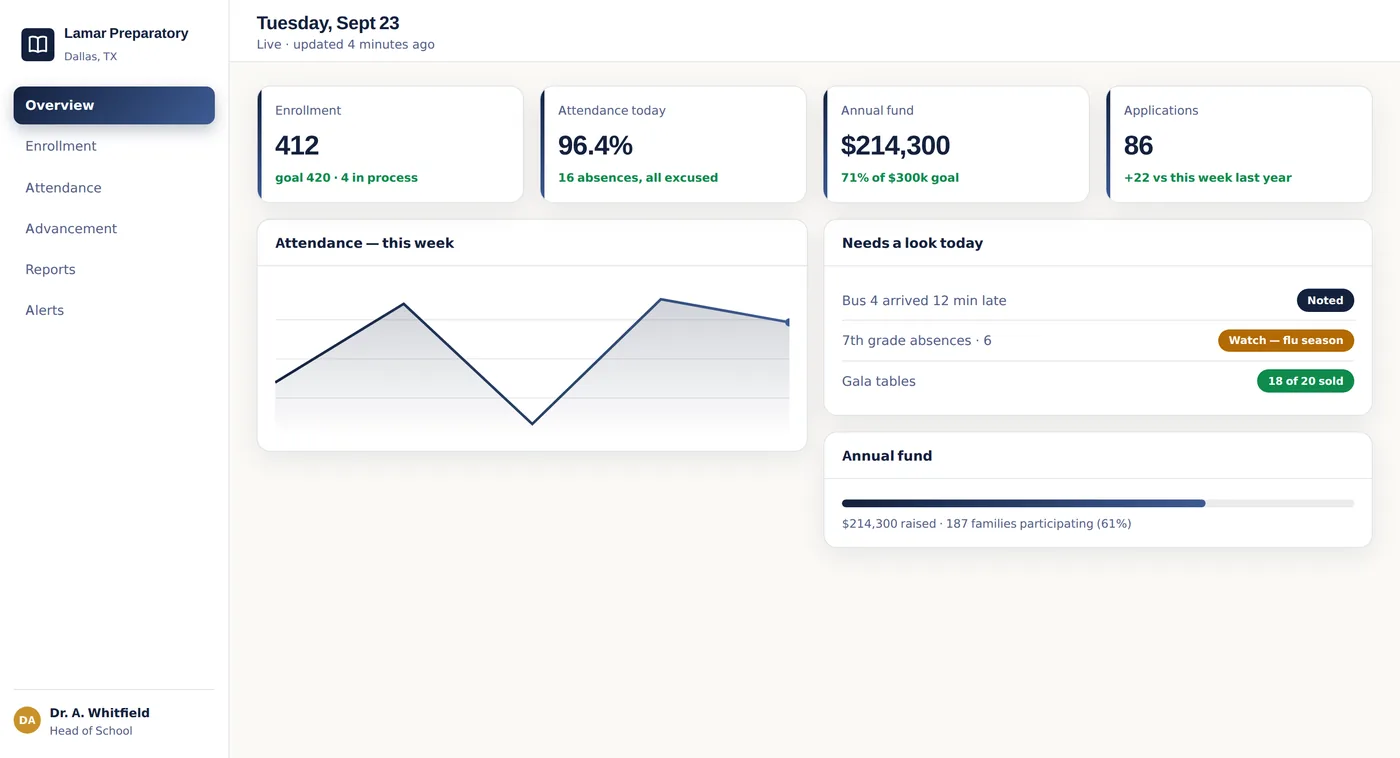The height and width of the screenshot is (758, 1400).
Task: Click the Needs a look today heading
Action: 912,243
